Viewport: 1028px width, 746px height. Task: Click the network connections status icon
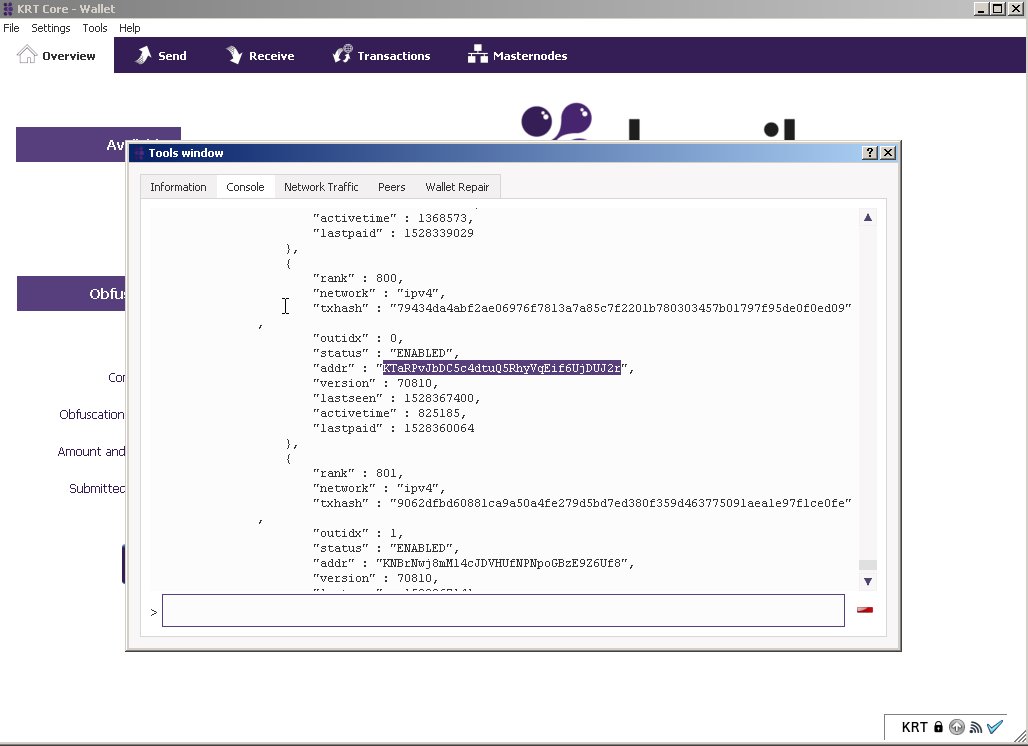tap(976, 727)
